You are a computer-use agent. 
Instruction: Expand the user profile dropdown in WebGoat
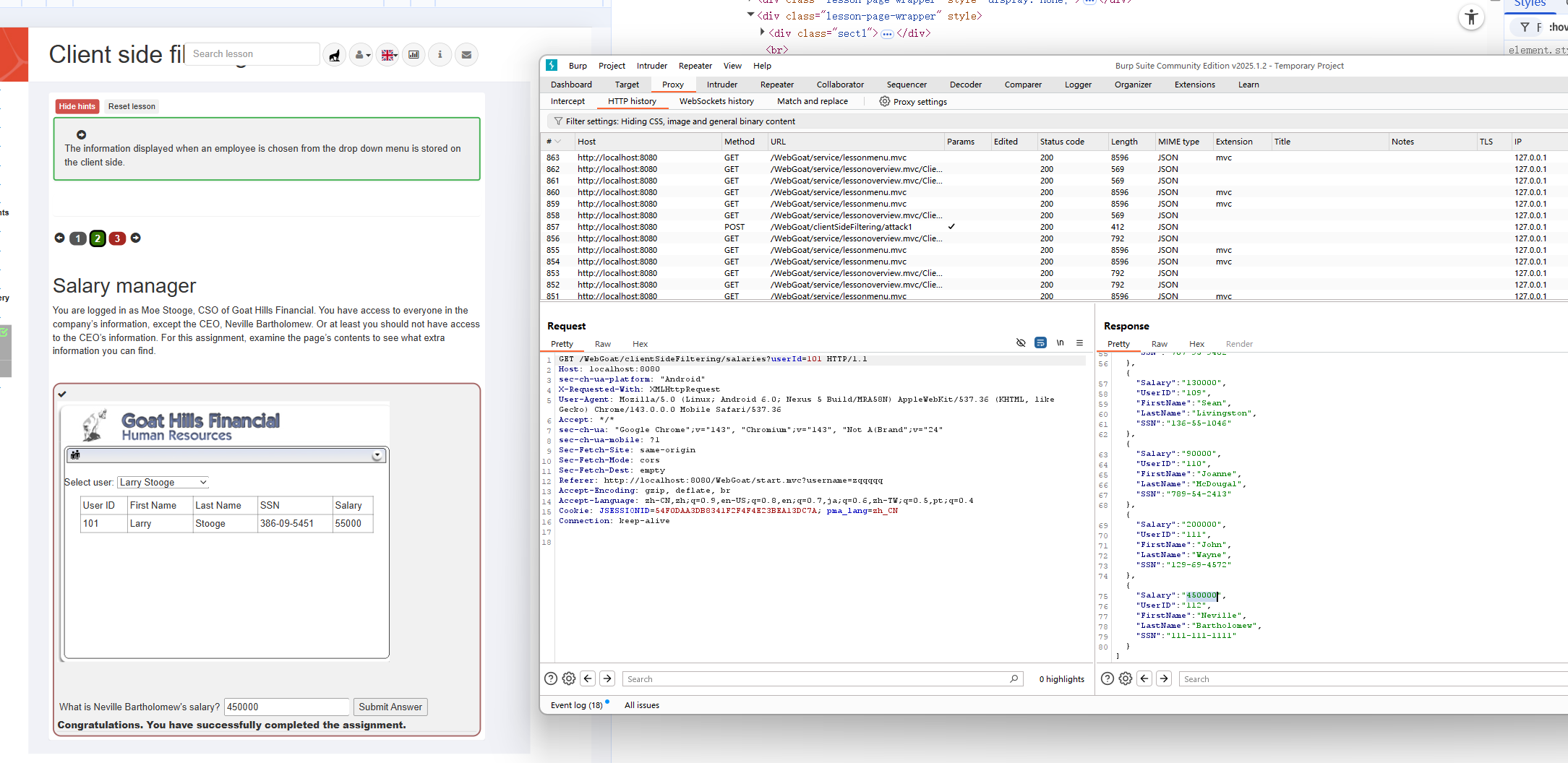click(x=361, y=55)
